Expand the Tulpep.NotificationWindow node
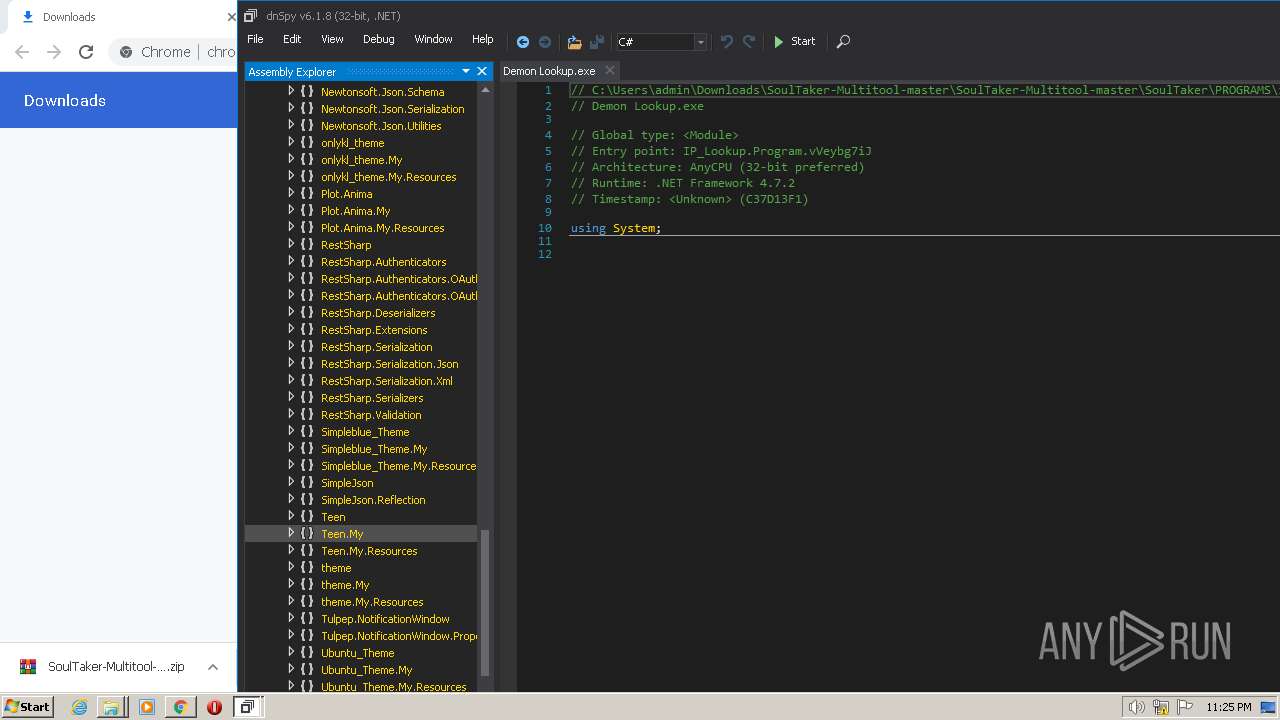The width and height of the screenshot is (1280, 720). 291,619
